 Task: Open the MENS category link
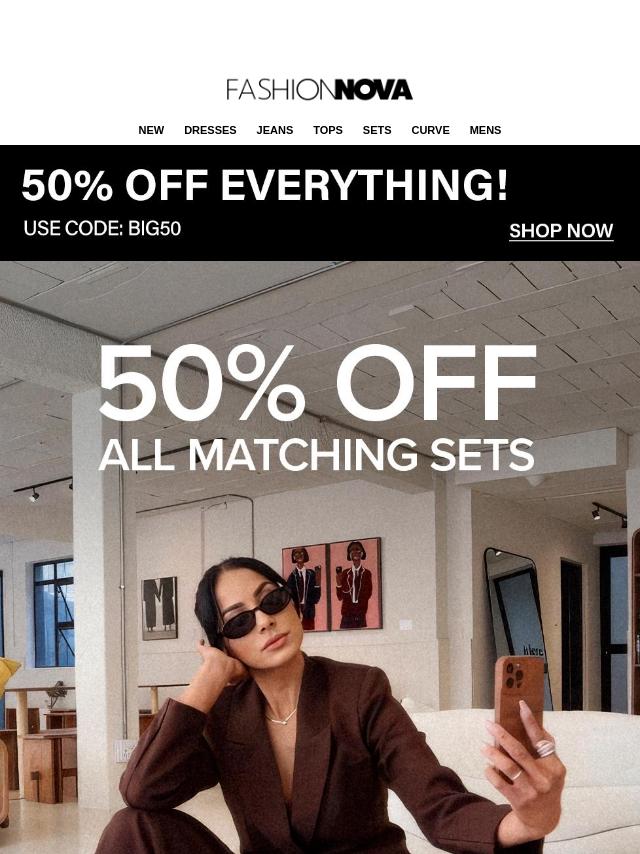[485, 130]
